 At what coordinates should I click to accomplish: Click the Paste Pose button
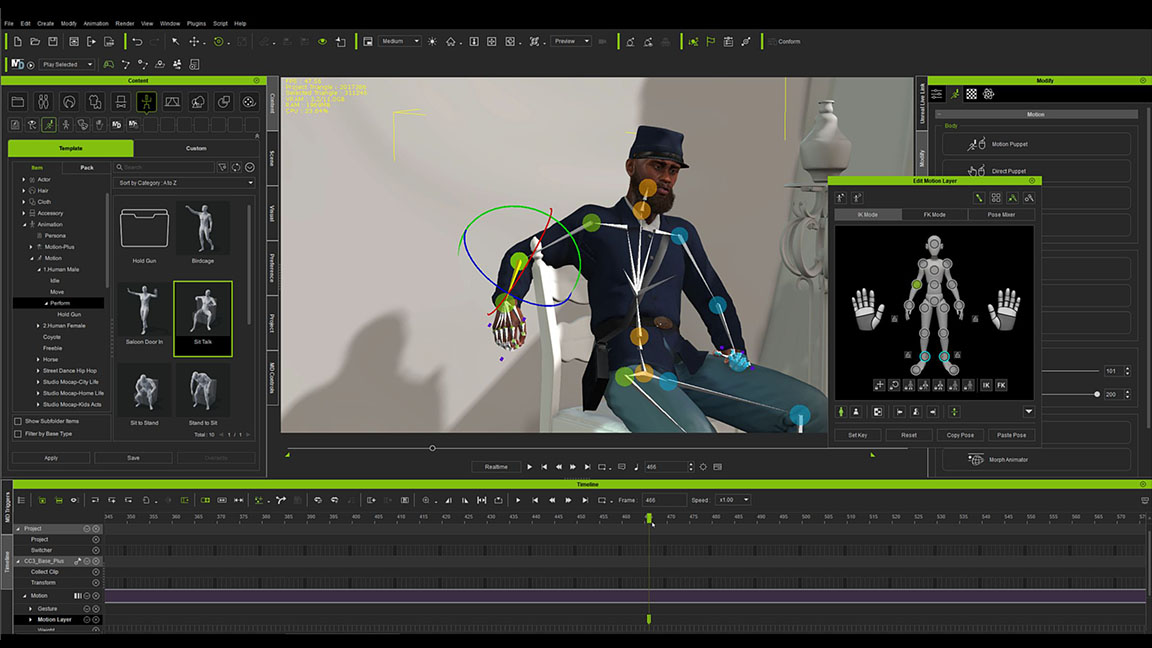pyautogui.click(x=1011, y=435)
